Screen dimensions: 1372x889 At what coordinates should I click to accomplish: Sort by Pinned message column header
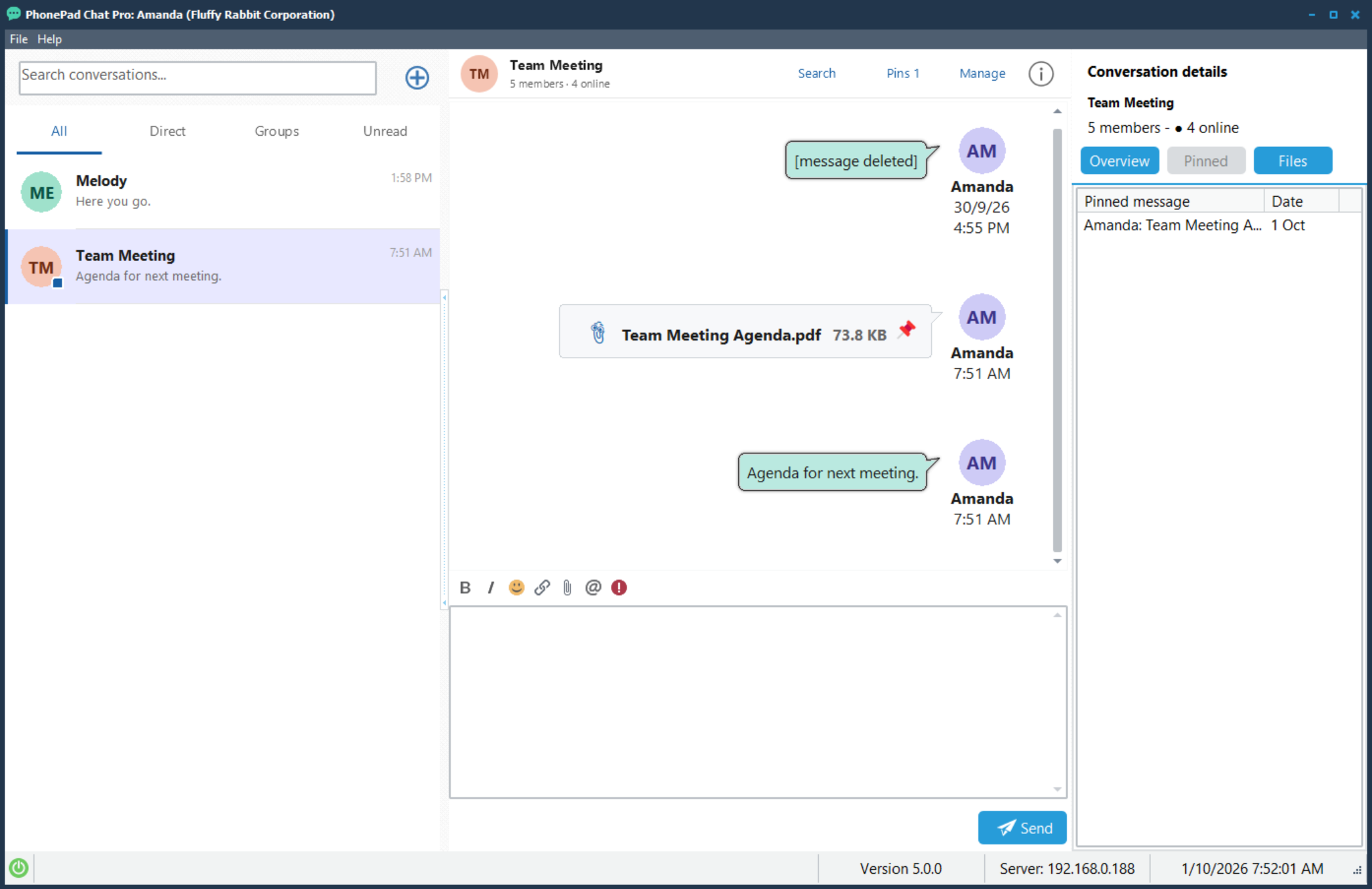1171,201
